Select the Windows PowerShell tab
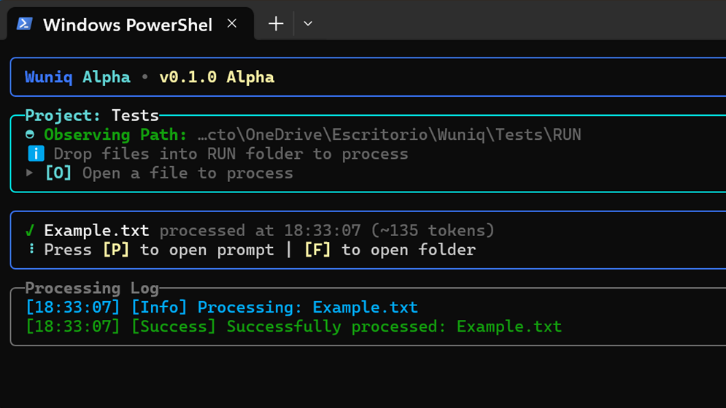This screenshot has width=726, height=408. click(x=127, y=24)
